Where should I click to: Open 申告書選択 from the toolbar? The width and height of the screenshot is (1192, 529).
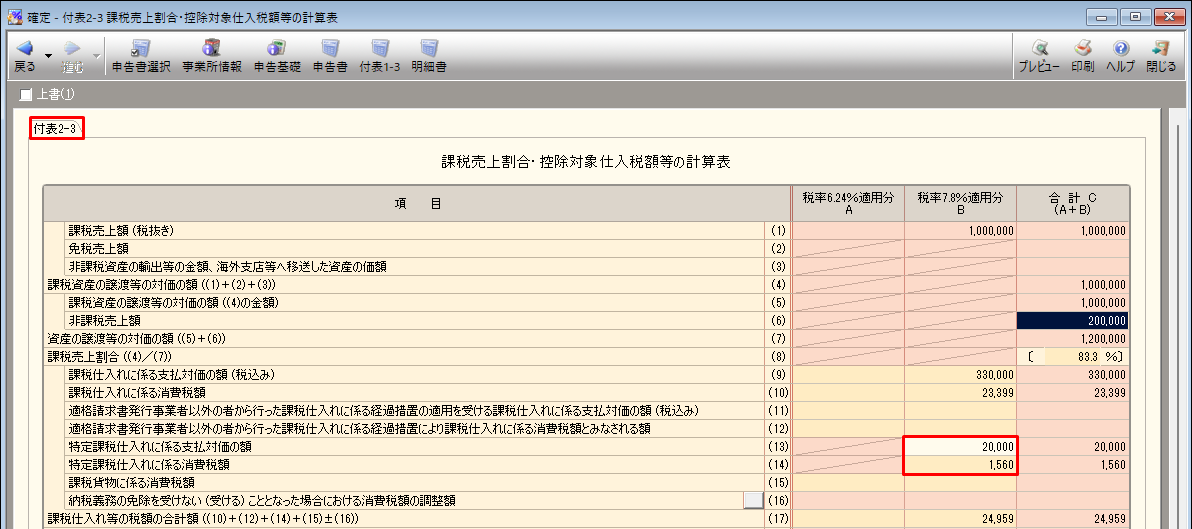coord(141,56)
